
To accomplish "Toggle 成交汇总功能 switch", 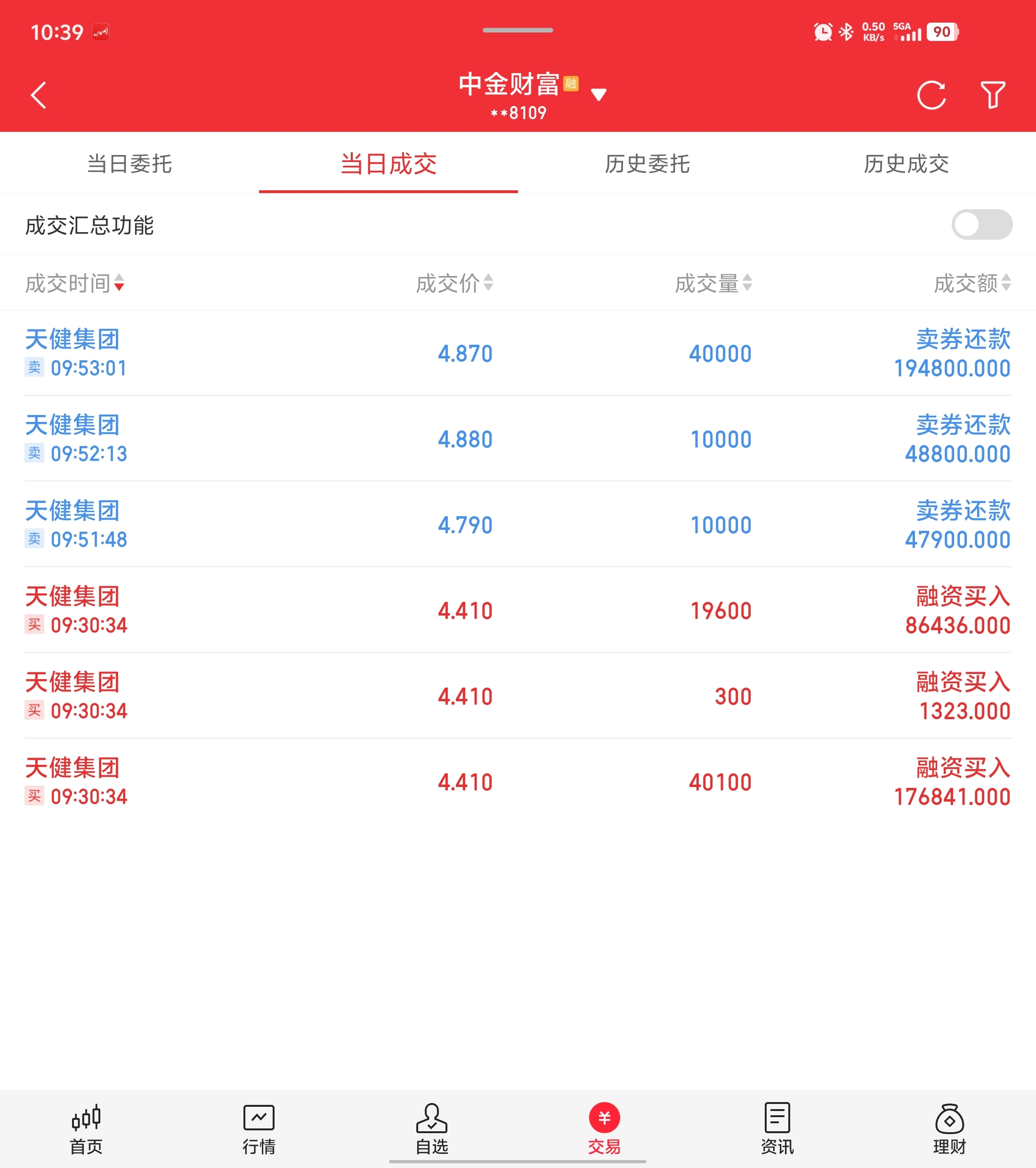I will tap(981, 225).
